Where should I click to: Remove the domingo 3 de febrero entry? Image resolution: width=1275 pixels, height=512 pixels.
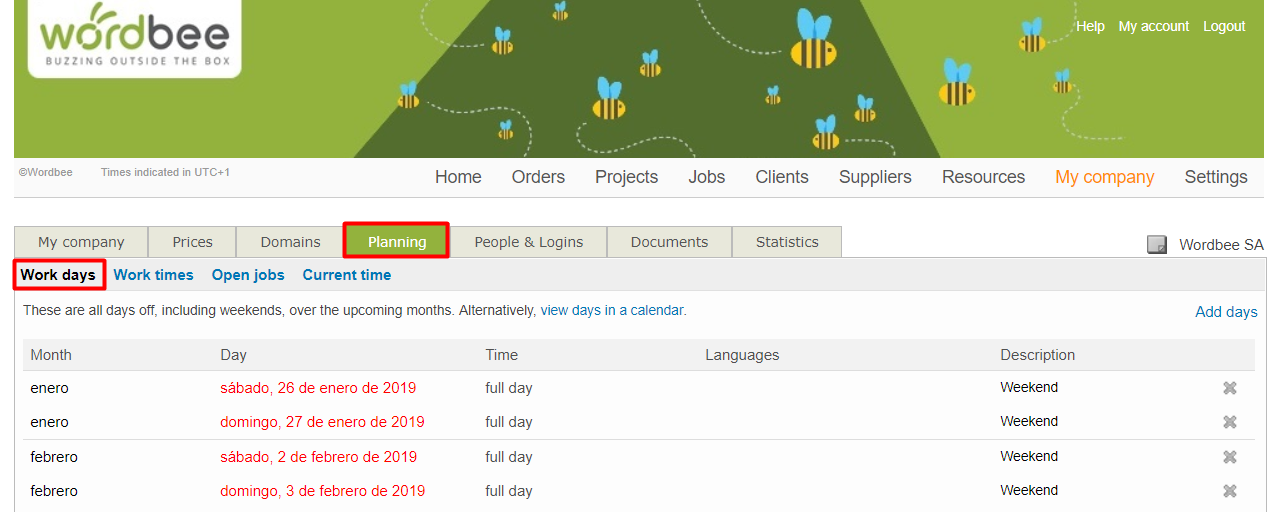tap(1229, 491)
